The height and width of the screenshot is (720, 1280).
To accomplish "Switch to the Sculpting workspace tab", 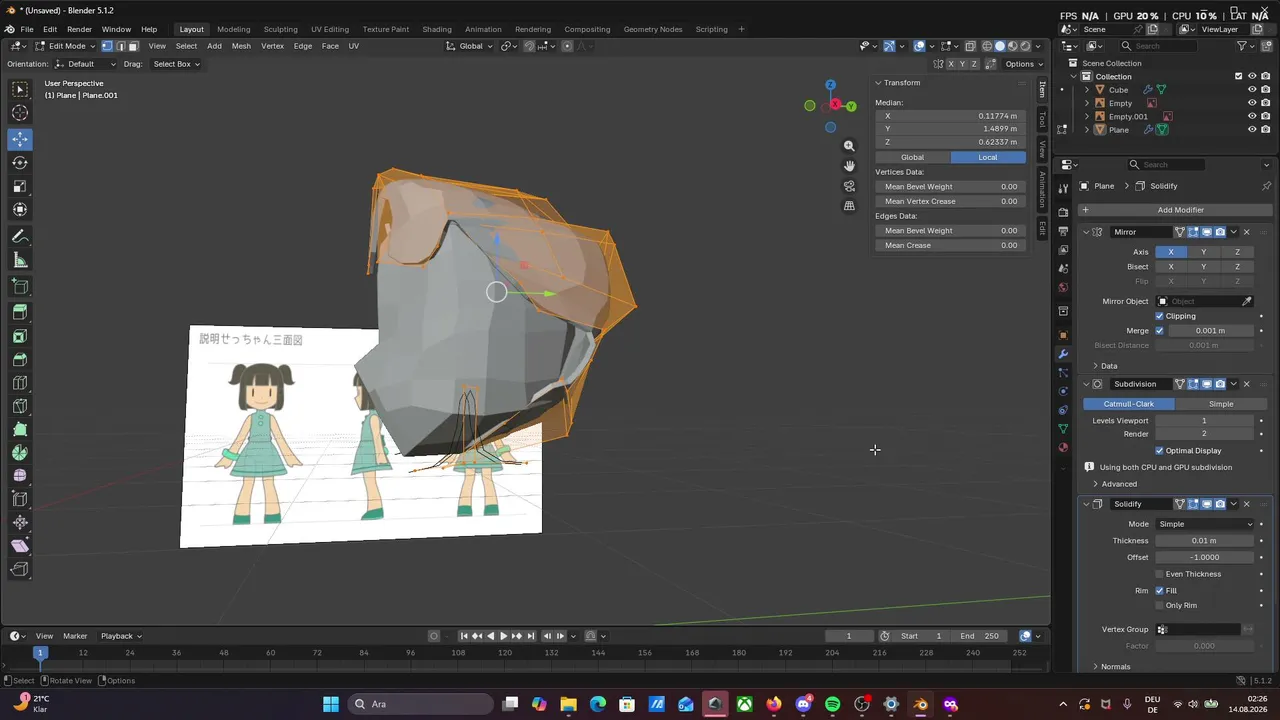I will click(280, 29).
